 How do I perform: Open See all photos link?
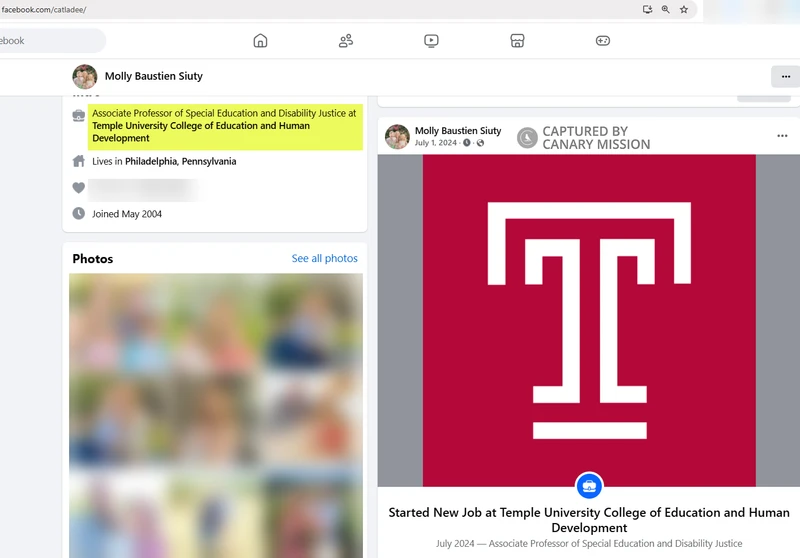pyautogui.click(x=324, y=259)
